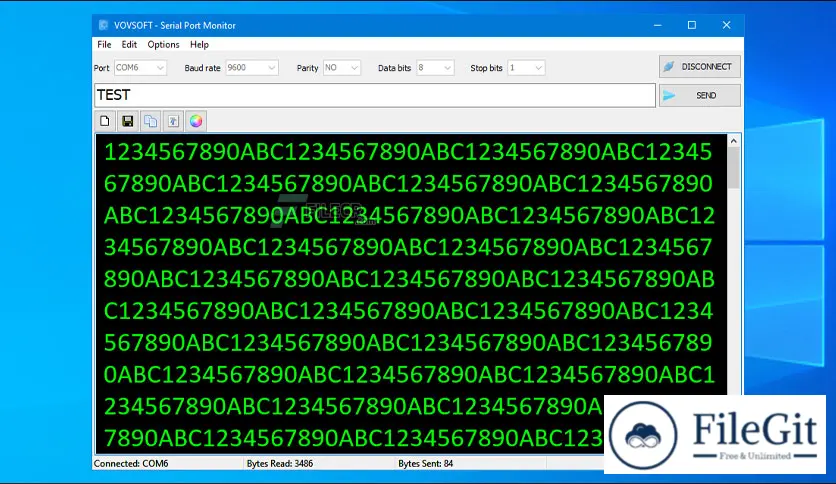836x484 pixels.
Task: Click the Parity label
Action: click(308, 68)
